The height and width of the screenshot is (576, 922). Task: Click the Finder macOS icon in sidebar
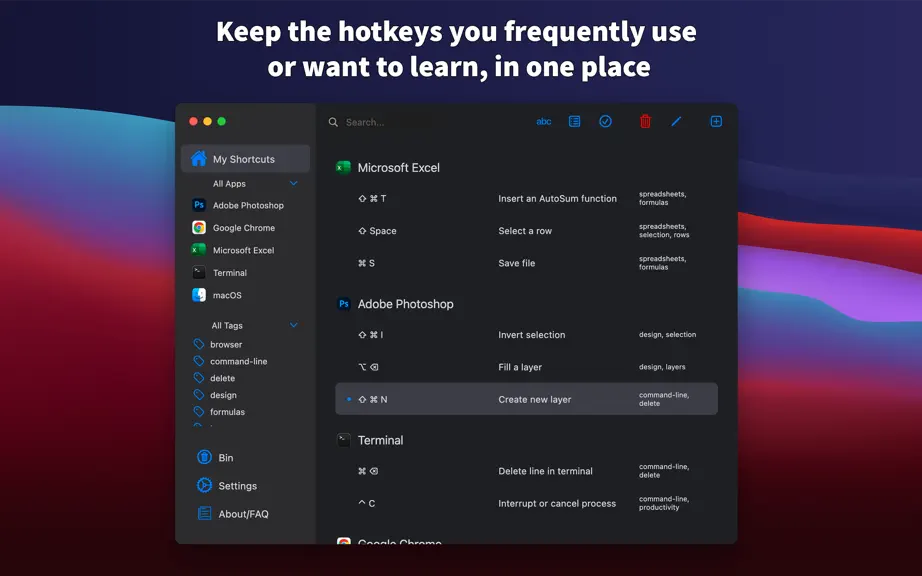click(x=199, y=295)
